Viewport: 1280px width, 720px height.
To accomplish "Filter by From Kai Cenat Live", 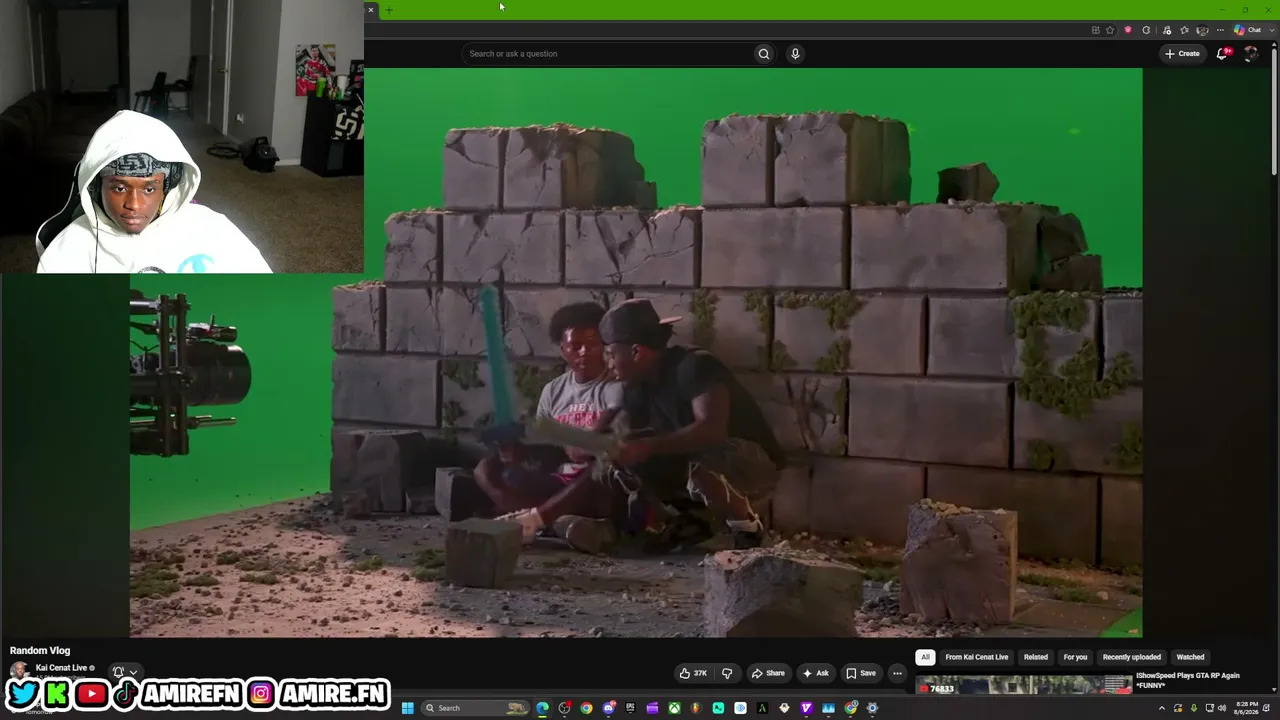I will 976,657.
